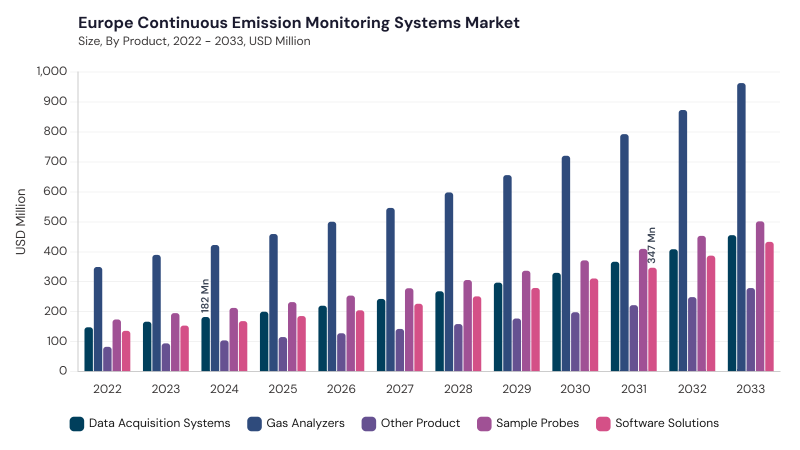
Task: Click the 2025 x-axis label
Action: tap(283, 389)
